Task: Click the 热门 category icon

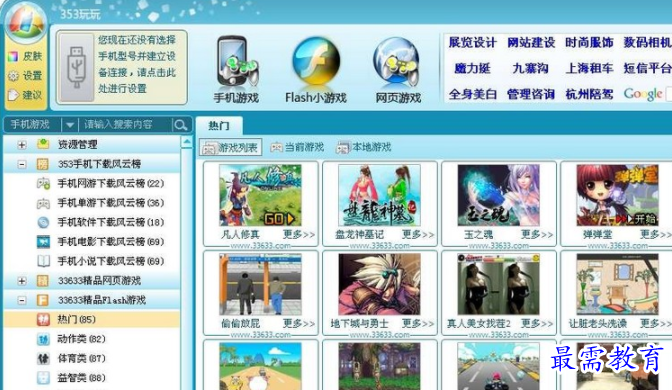Action: point(43,320)
